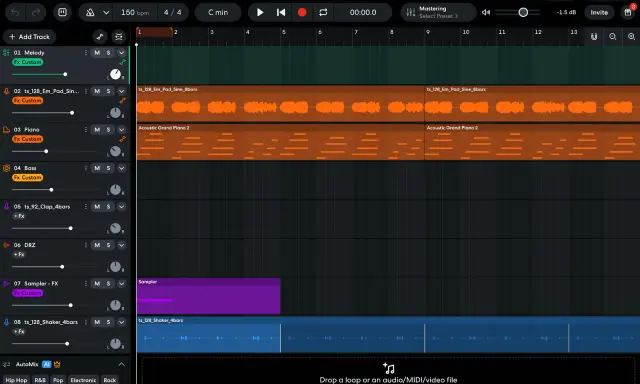
Task: Open the gift notifications icon
Action: pos(628,12)
